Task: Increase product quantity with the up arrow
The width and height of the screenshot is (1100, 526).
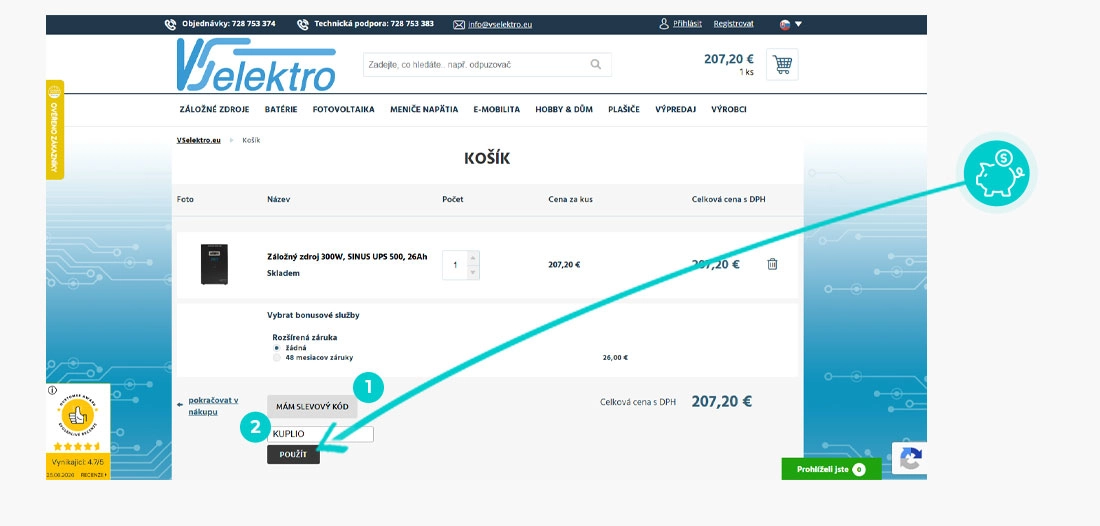Action: [x=473, y=257]
